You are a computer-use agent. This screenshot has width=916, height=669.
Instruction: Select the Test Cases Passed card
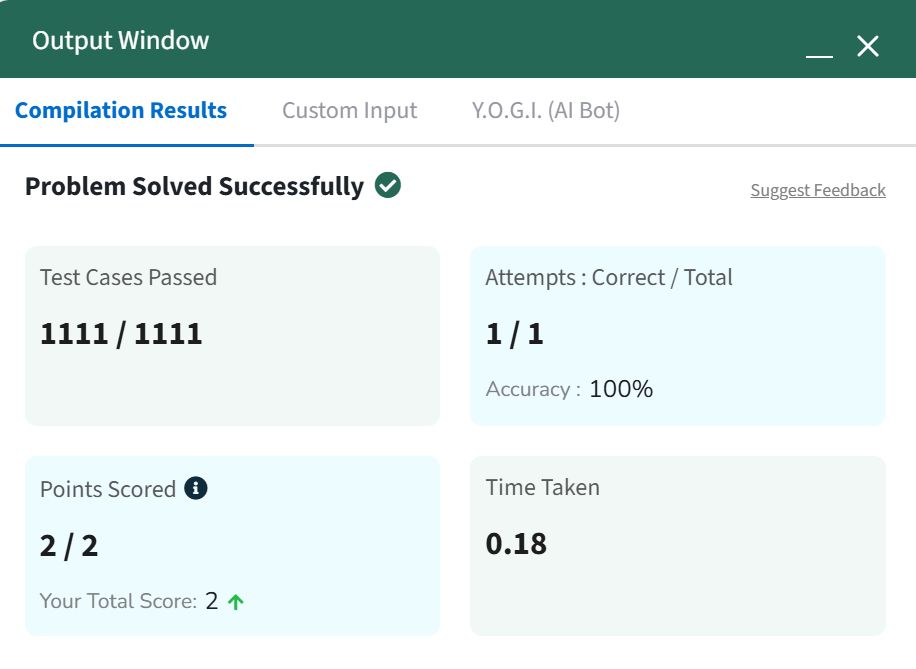[233, 336]
